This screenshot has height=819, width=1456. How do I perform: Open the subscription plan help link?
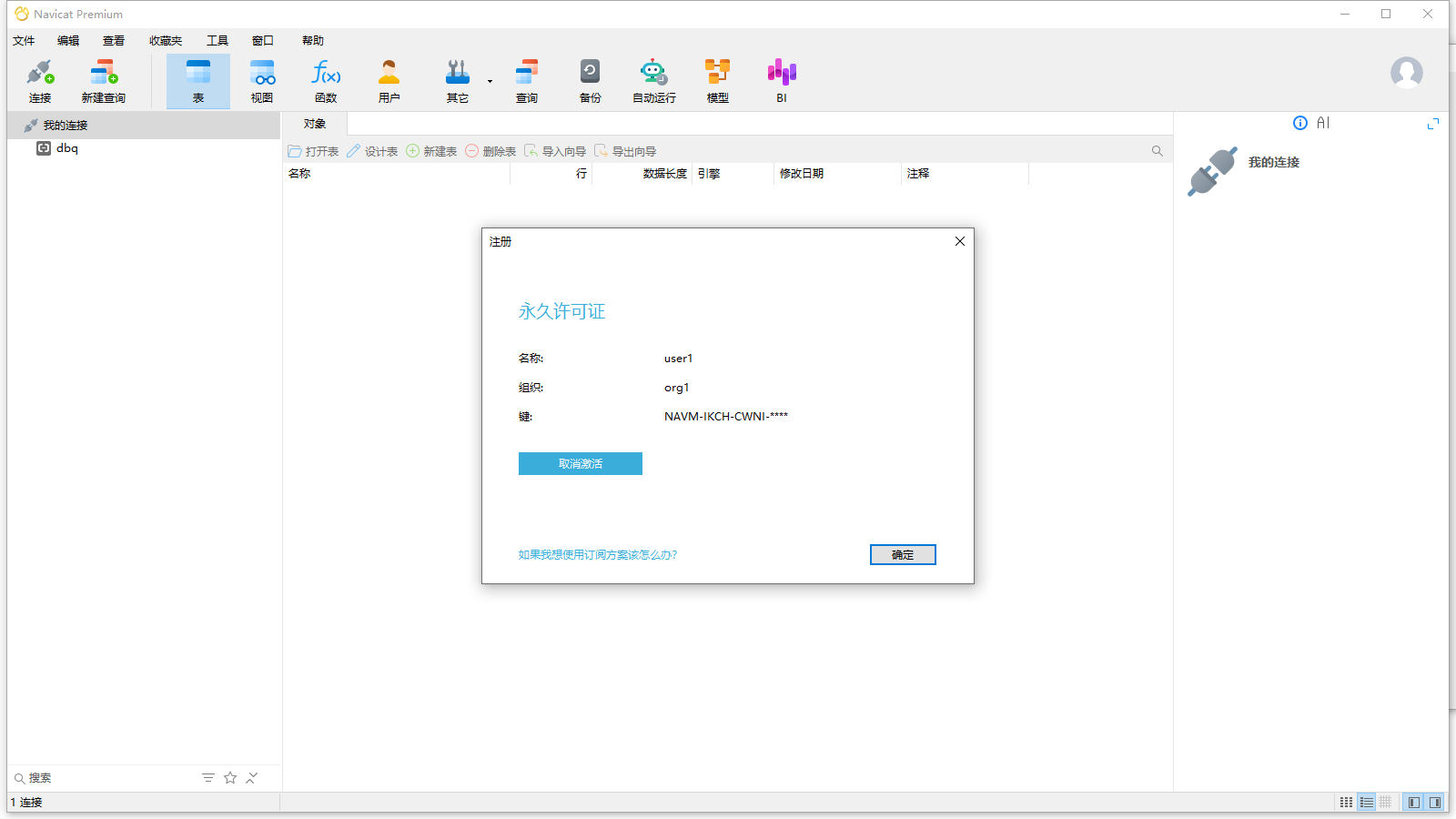pos(598,555)
